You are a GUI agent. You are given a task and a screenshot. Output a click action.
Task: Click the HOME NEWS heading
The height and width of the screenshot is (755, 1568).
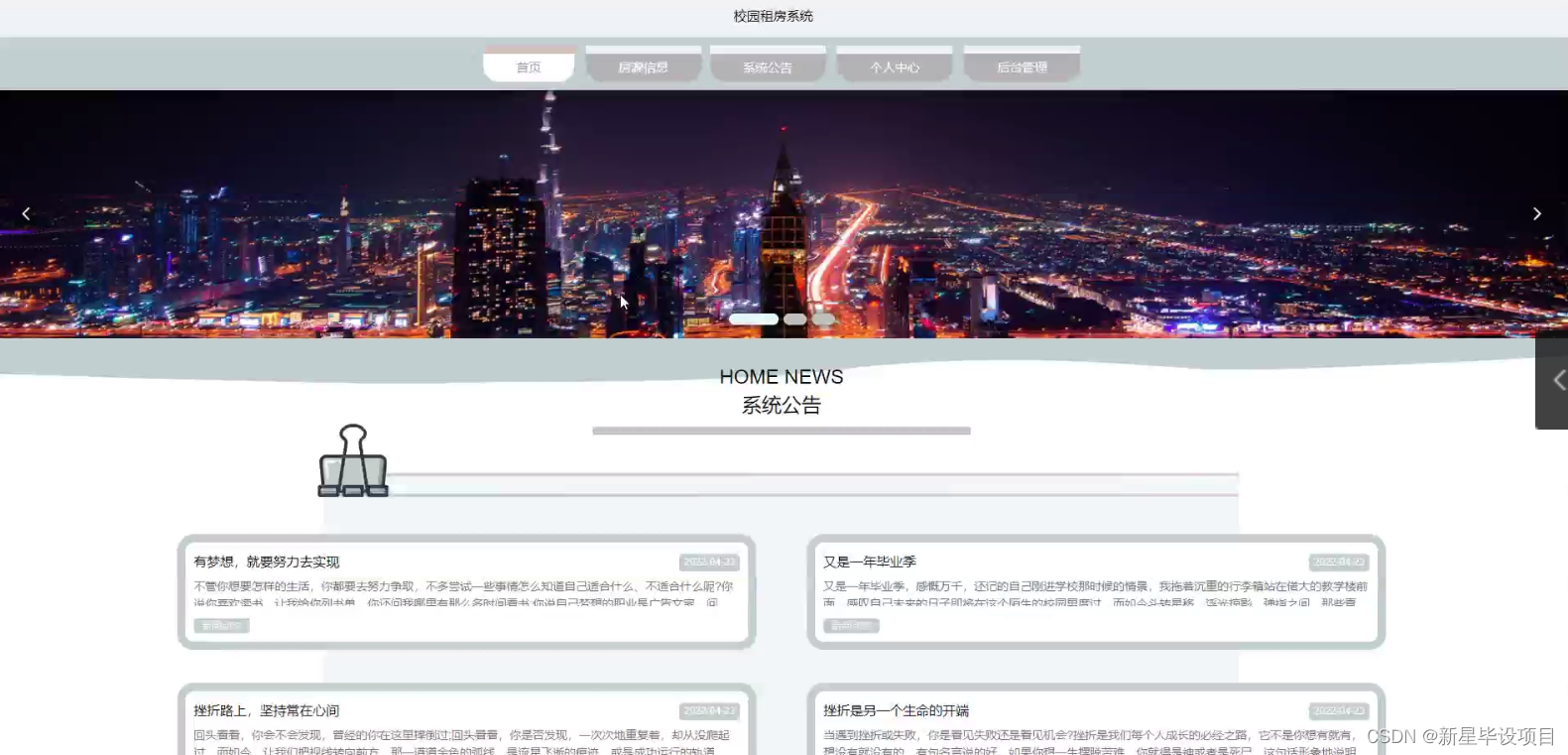pyautogui.click(x=782, y=377)
